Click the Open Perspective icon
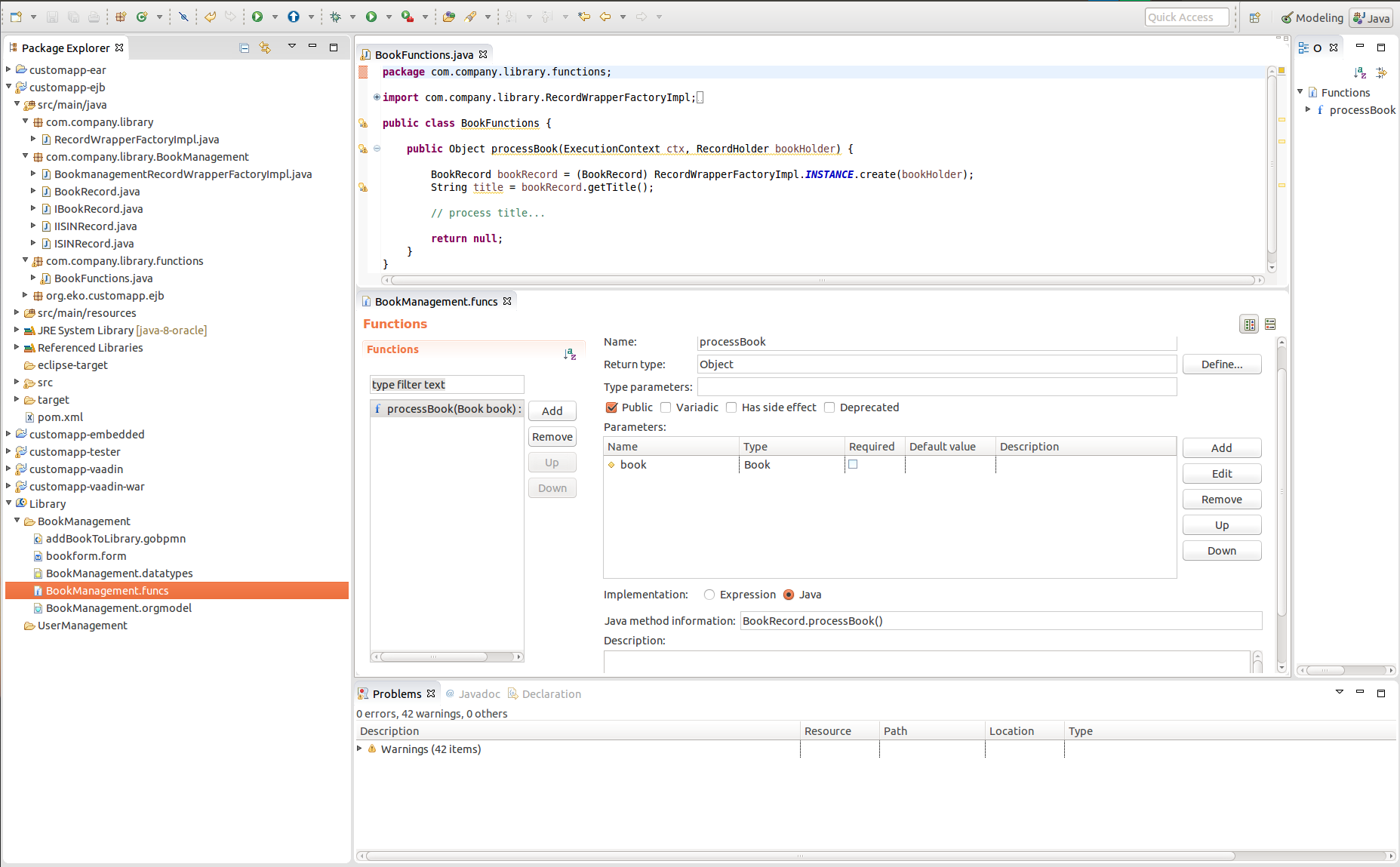 pyautogui.click(x=1255, y=17)
